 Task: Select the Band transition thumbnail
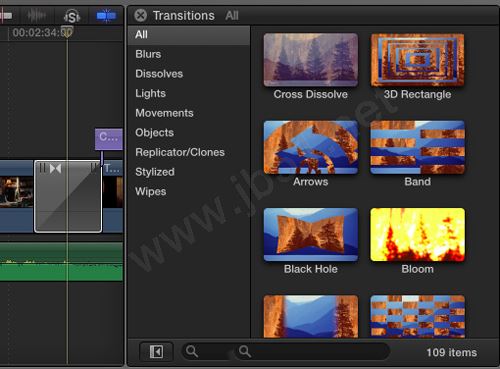(417, 147)
